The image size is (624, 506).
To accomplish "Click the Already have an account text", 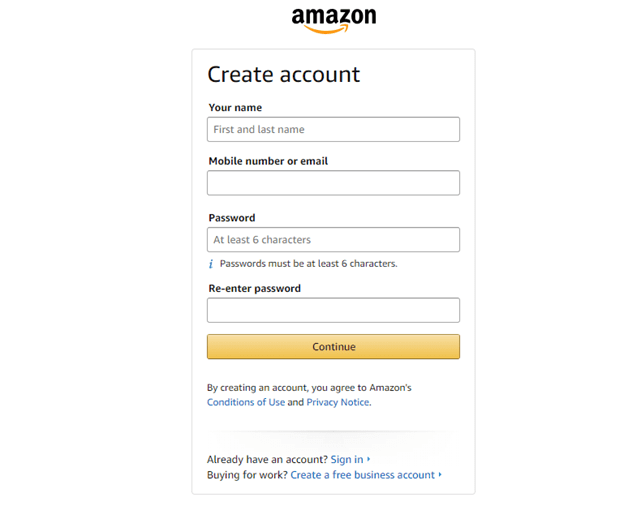I will (267, 460).
